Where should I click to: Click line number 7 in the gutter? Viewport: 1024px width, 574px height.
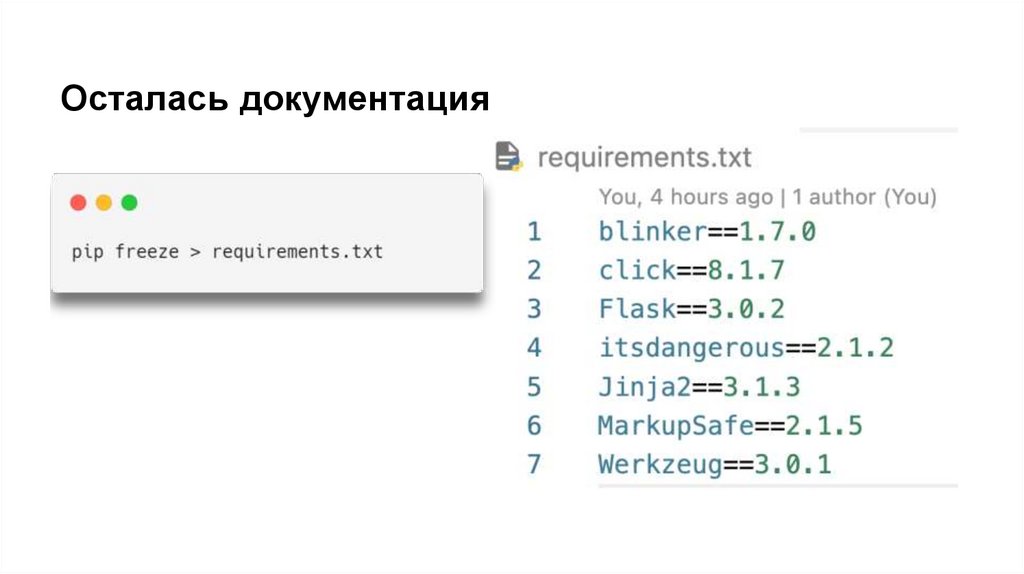point(534,465)
